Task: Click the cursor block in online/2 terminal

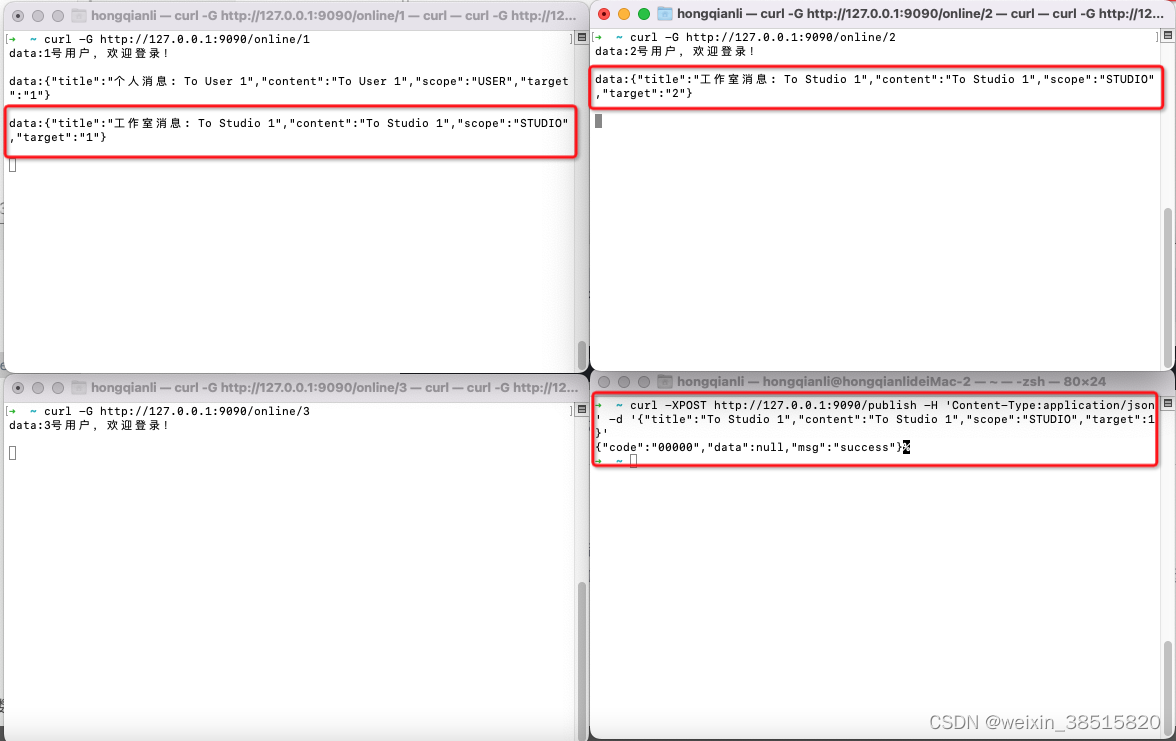Action: tap(598, 121)
